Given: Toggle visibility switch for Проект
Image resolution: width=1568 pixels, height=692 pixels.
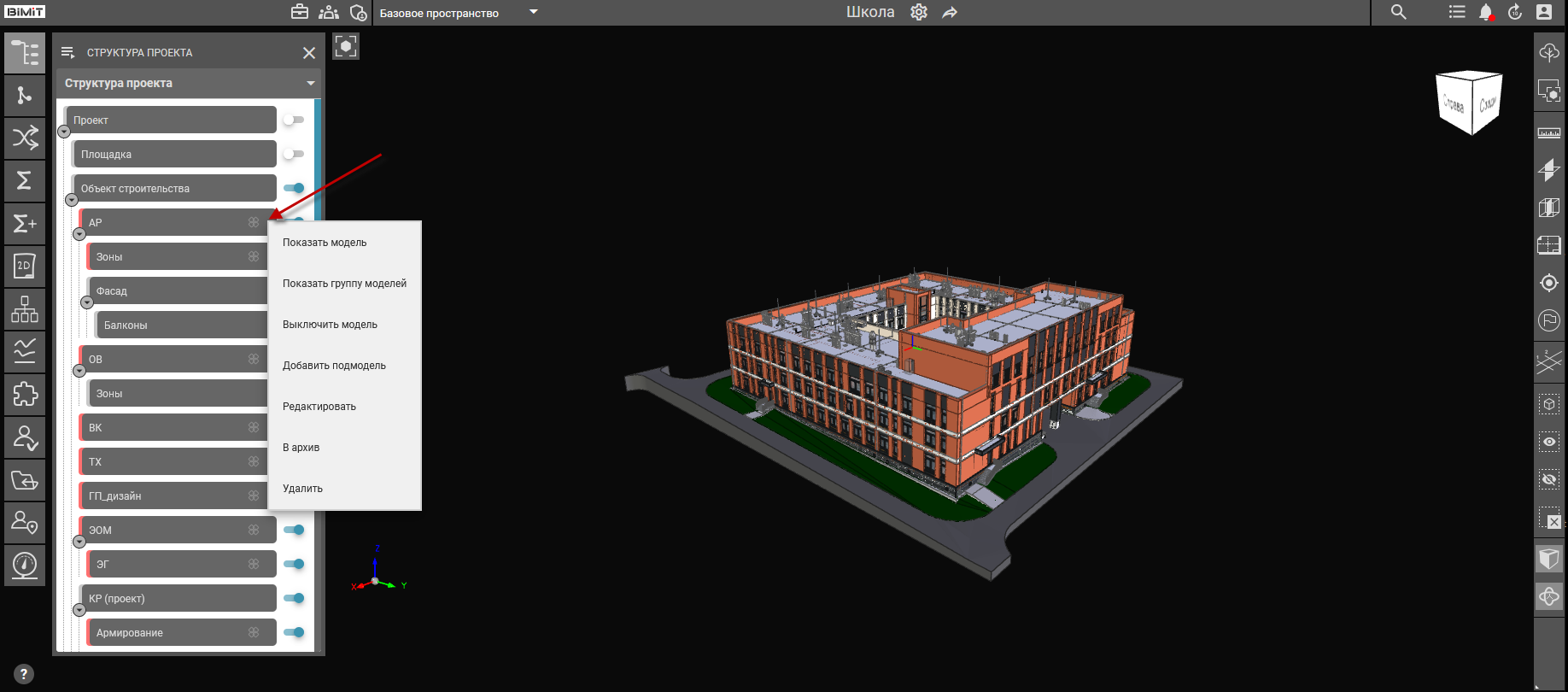Looking at the screenshot, I should [x=294, y=120].
